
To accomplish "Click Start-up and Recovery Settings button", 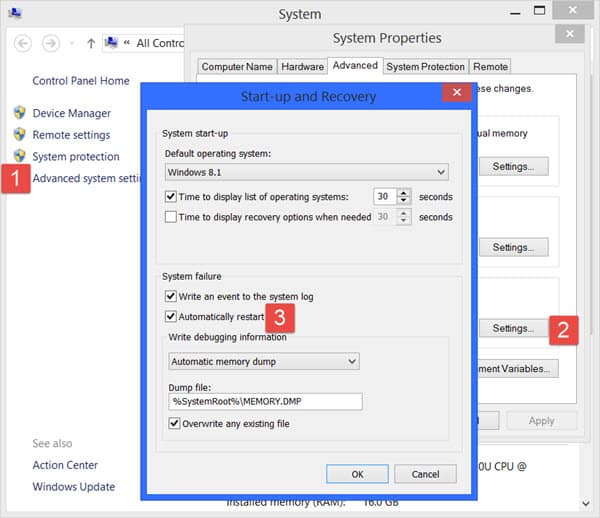I will (x=513, y=328).
